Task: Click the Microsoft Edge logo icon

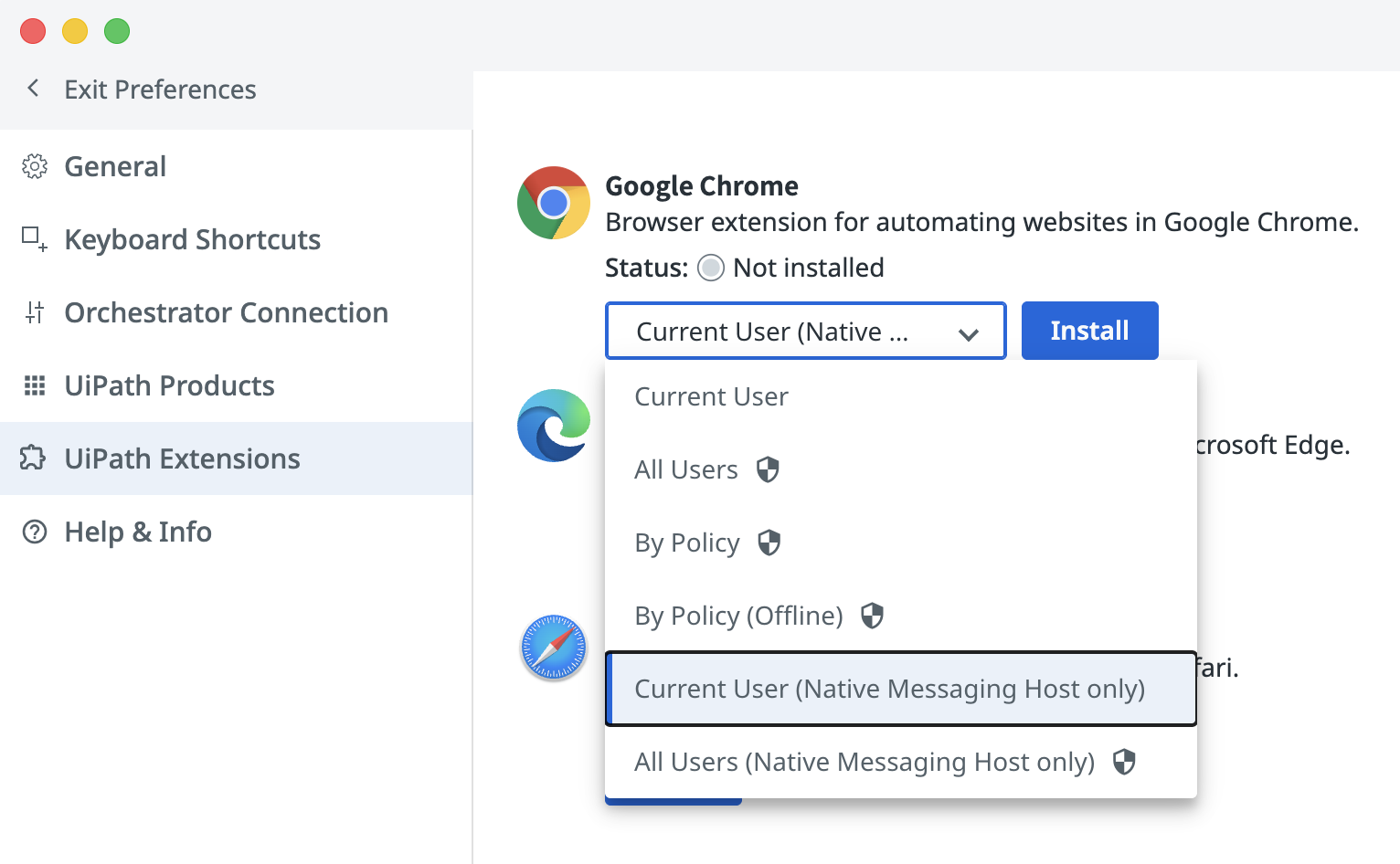Action: 554,426
